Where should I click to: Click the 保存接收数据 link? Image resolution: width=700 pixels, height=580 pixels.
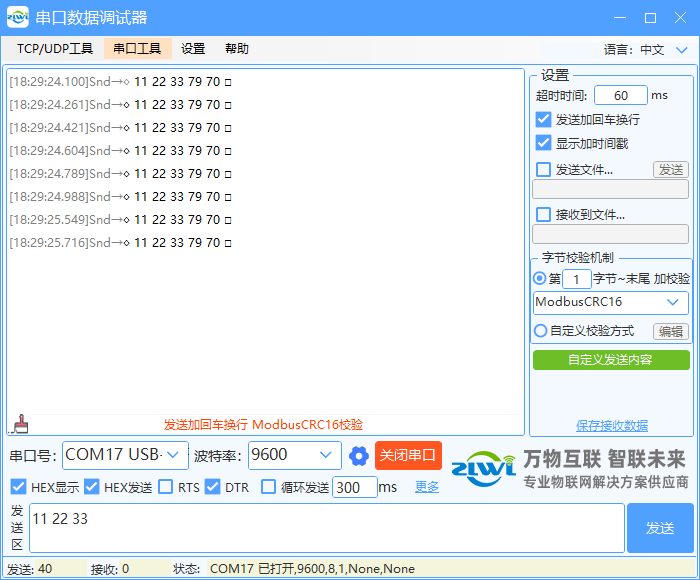(x=612, y=426)
